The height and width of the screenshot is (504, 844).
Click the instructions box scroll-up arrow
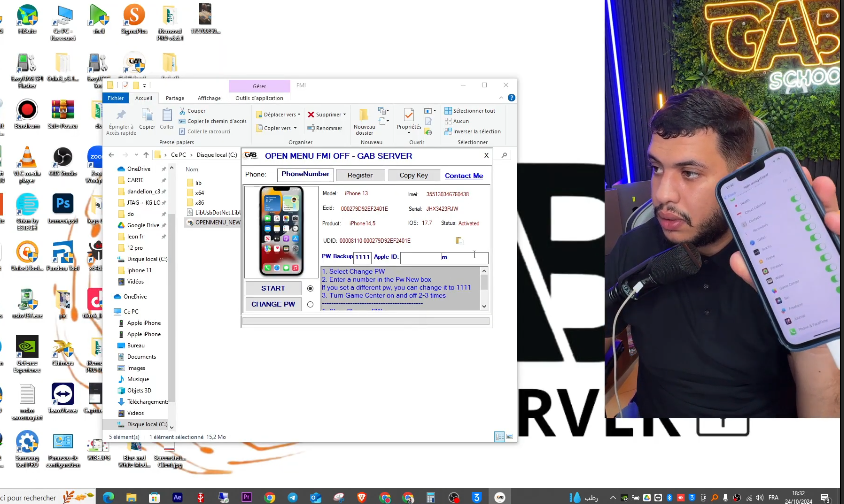(484, 271)
